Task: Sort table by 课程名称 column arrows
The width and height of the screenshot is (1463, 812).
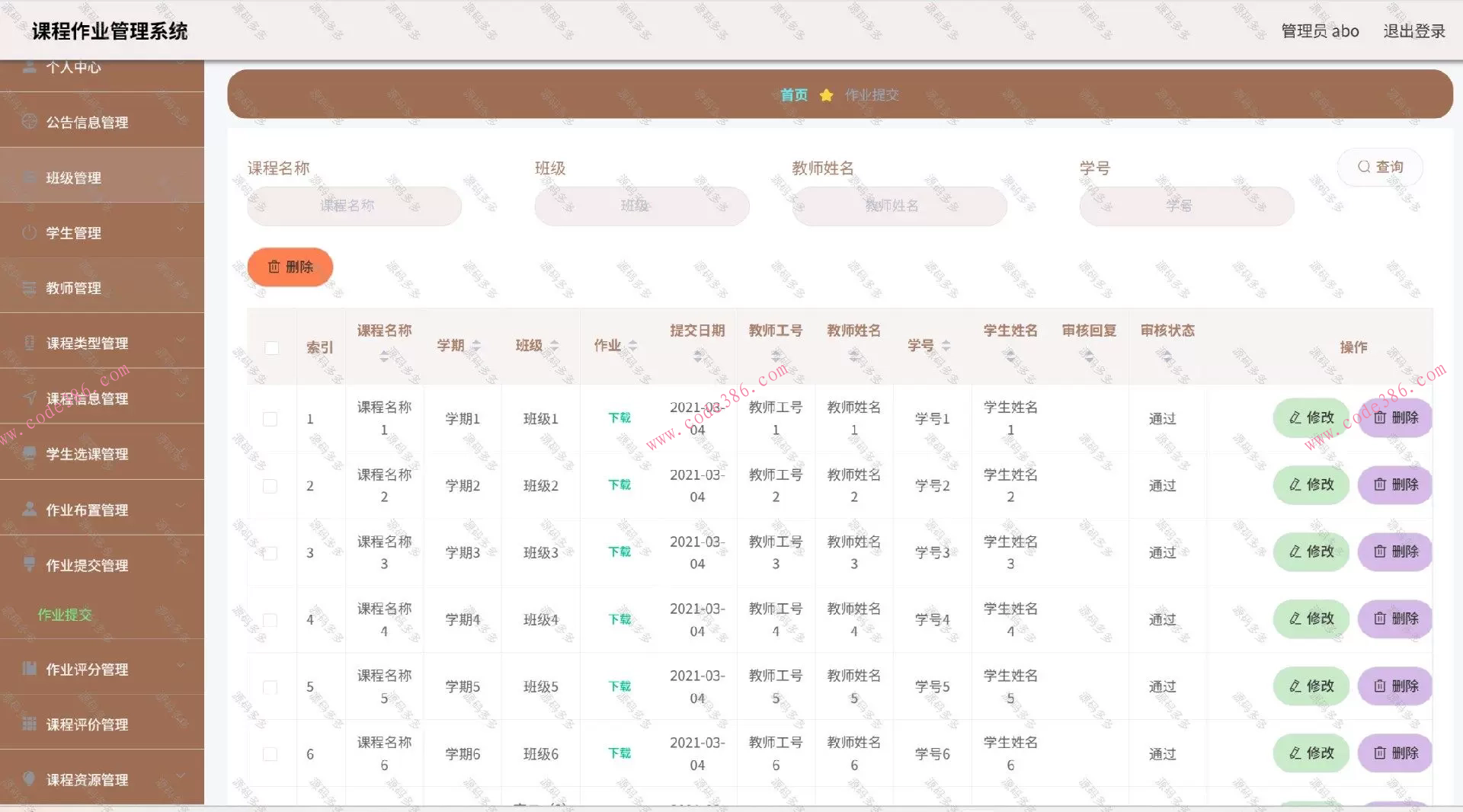Action: pyautogui.click(x=384, y=356)
